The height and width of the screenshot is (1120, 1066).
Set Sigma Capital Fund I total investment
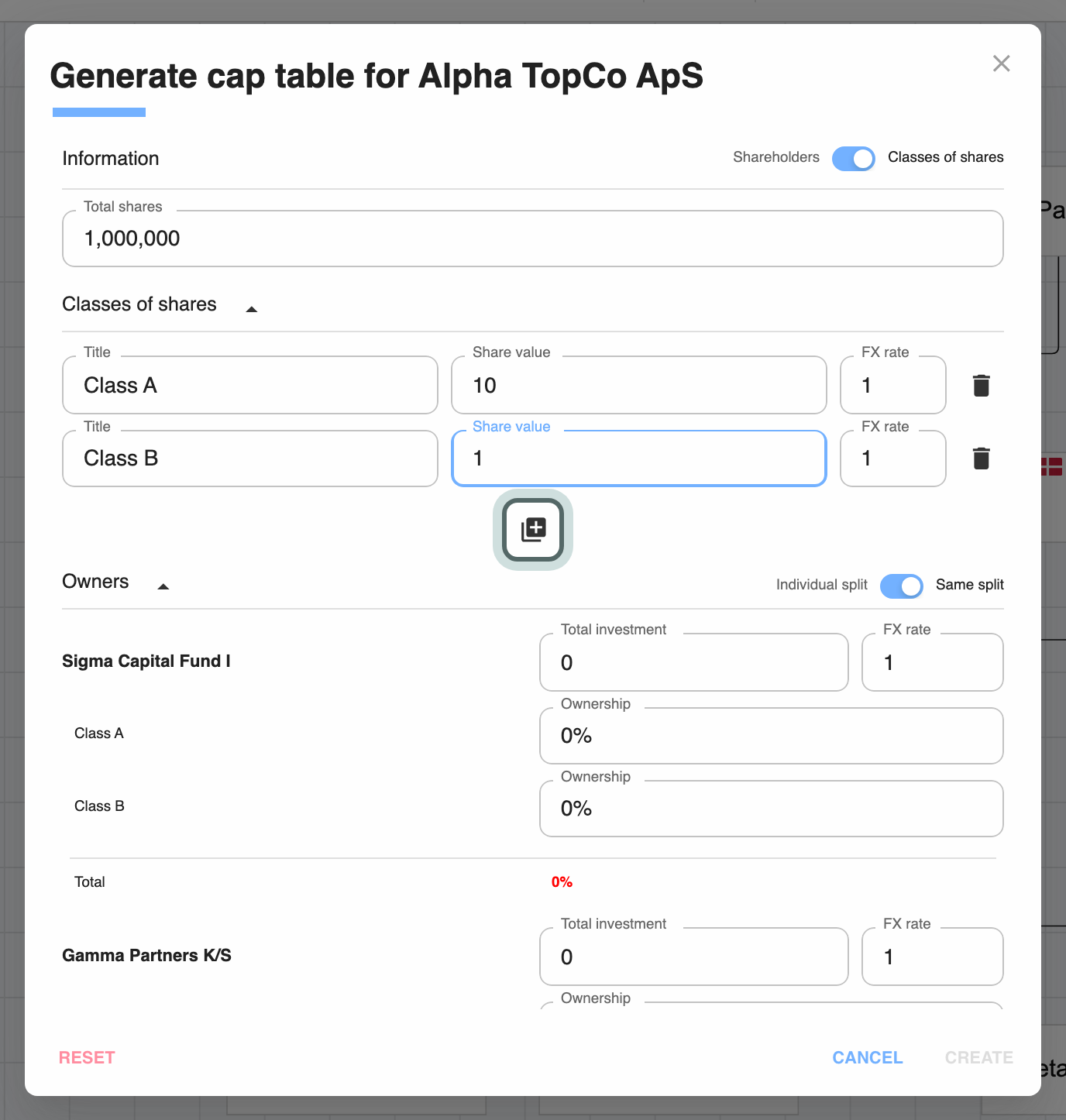point(694,662)
